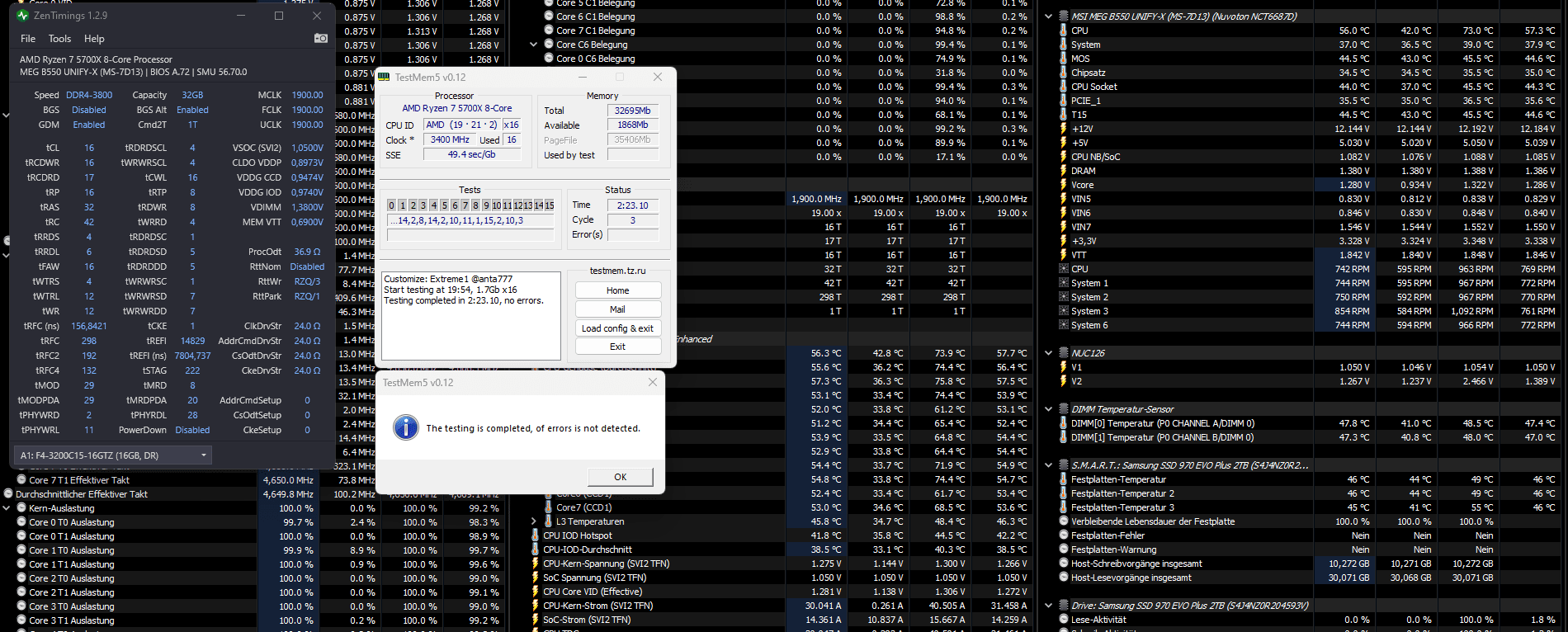Select the thermometer icon beside MOS
Image resolution: width=1568 pixels, height=632 pixels.
pyautogui.click(x=1064, y=59)
